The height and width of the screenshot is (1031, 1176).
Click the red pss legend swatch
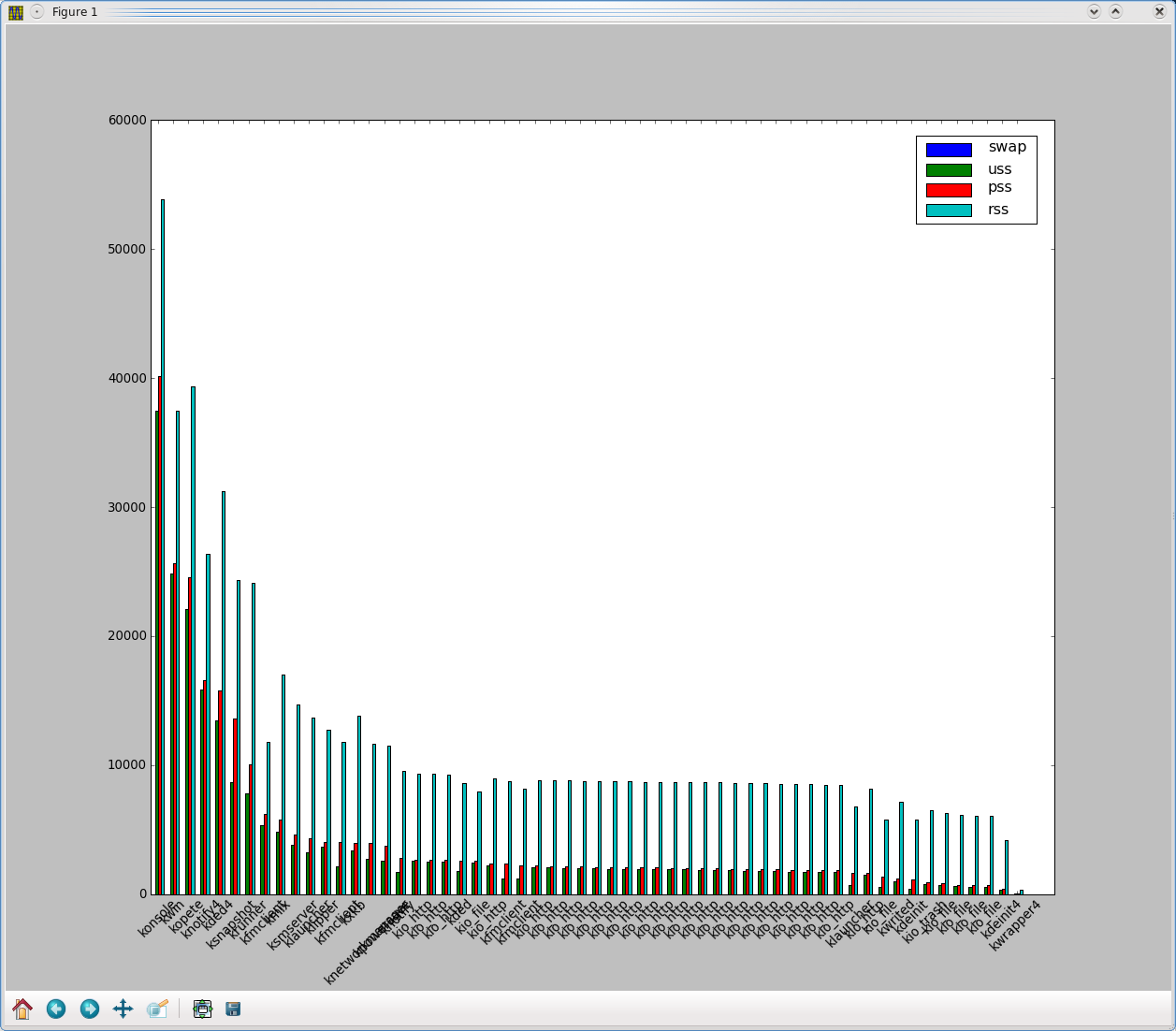(949, 190)
